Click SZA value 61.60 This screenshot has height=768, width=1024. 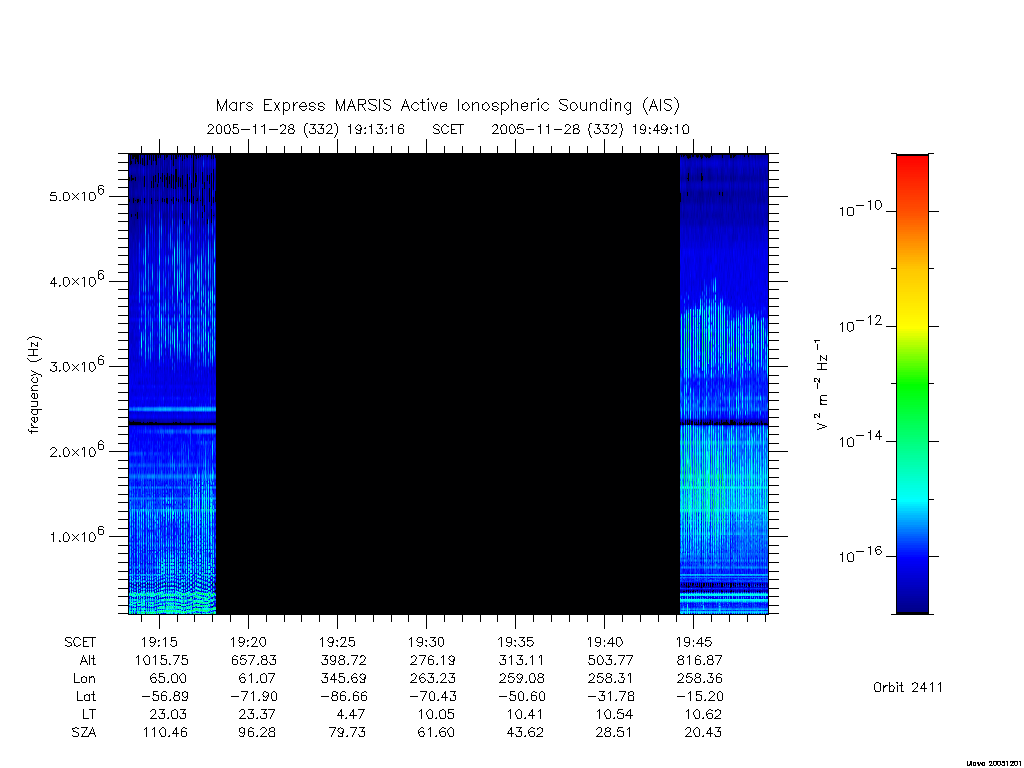click(x=436, y=733)
